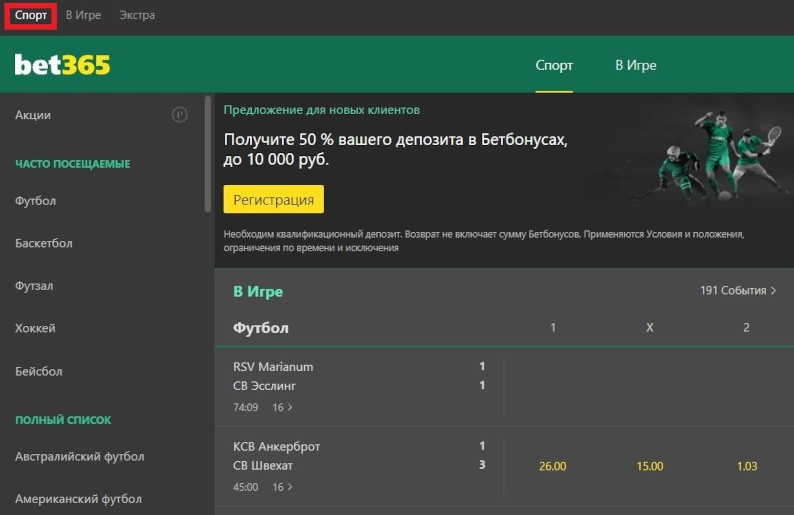
Task: Switch to В Игре tab in green header
Action: tap(635, 65)
